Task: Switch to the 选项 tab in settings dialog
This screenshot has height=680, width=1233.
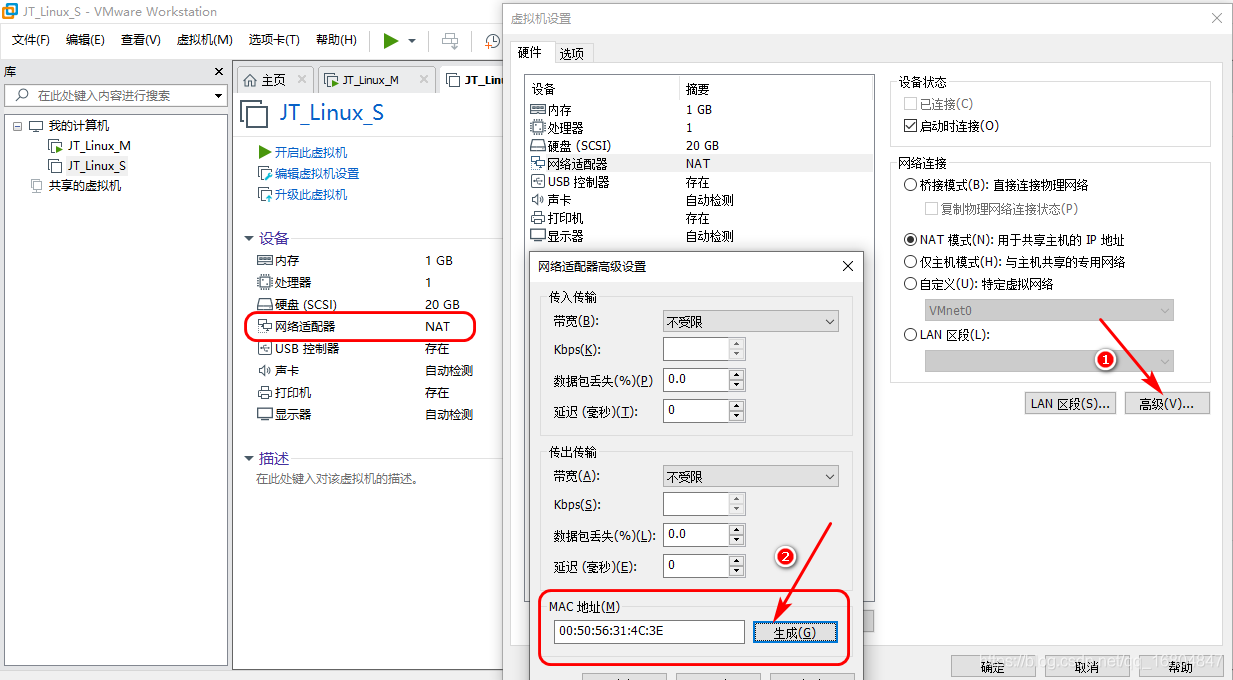Action: point(572,53)
